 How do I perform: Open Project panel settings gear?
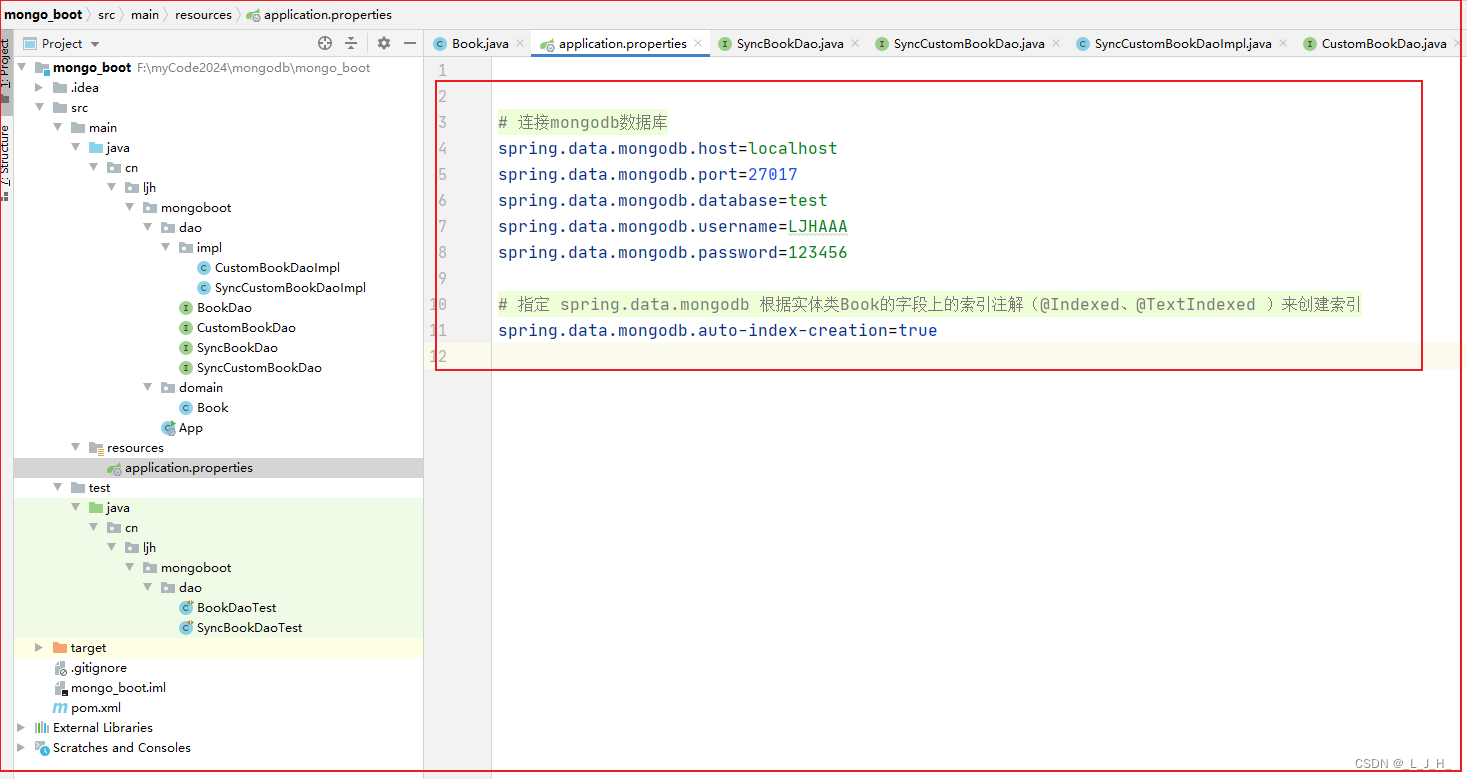pyautogui.click(x=384, y=43)
